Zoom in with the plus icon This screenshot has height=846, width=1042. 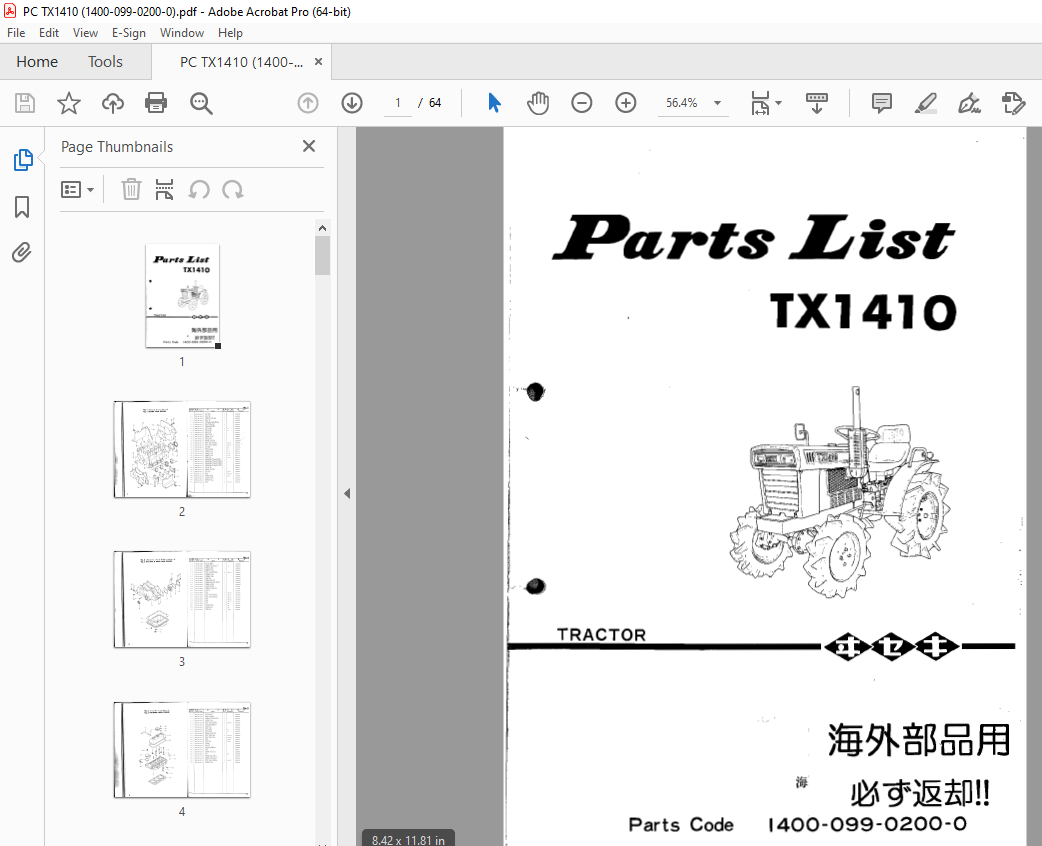625,103
